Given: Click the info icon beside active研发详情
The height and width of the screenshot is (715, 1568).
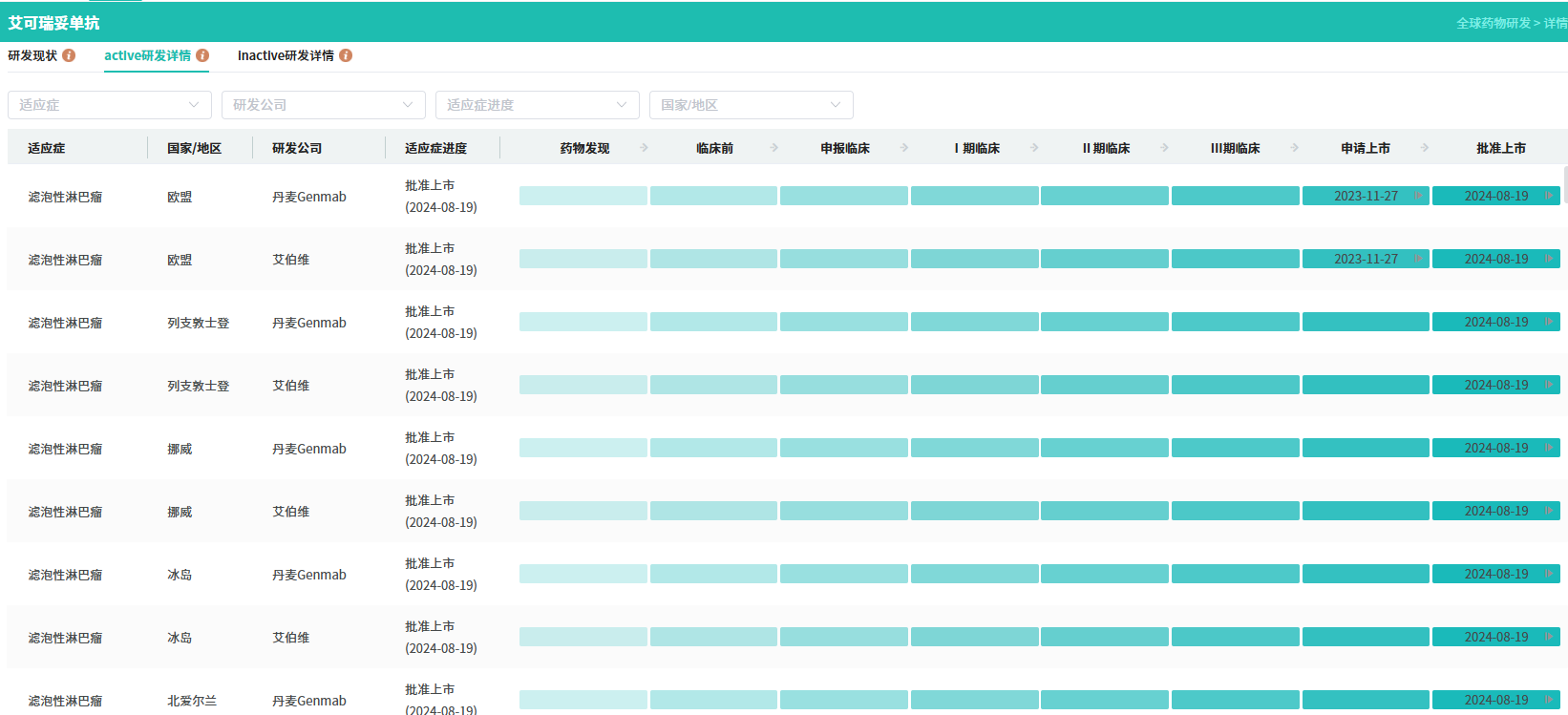Looking at the screenshot, I should pyautogui.click(x=202, y=55).
